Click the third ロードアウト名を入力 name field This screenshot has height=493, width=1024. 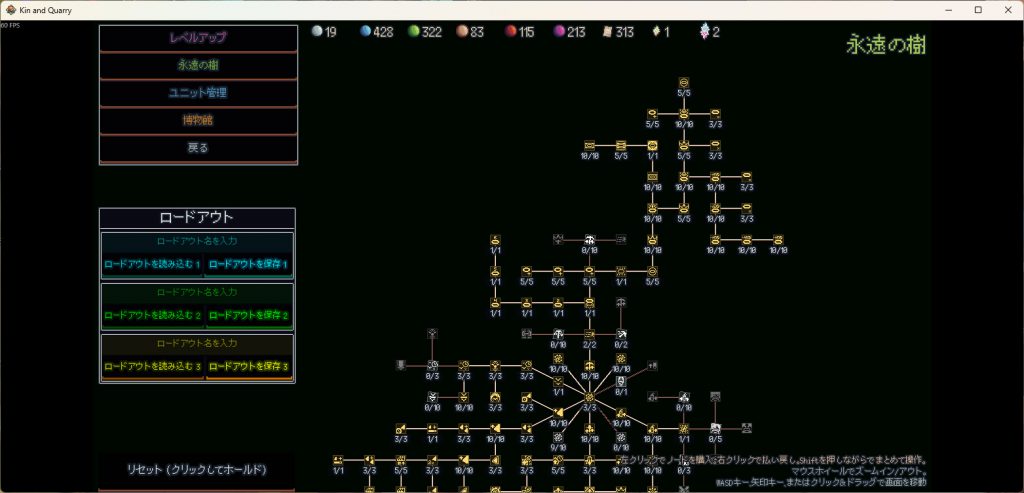click(x=197, y=344)
